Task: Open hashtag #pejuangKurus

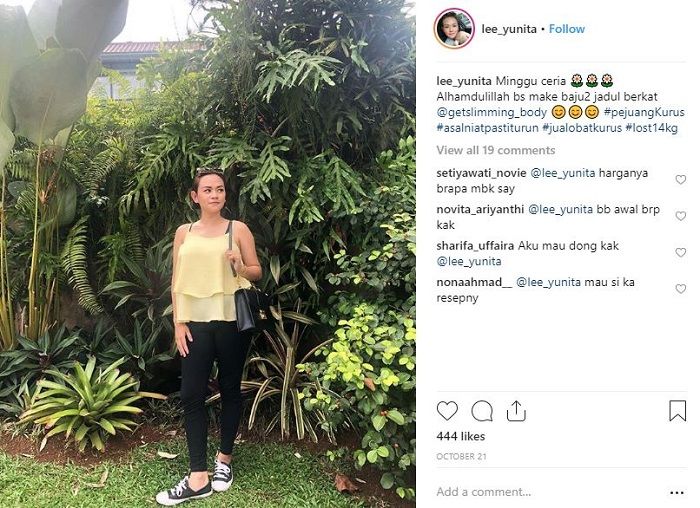Action: pos(644,112)
